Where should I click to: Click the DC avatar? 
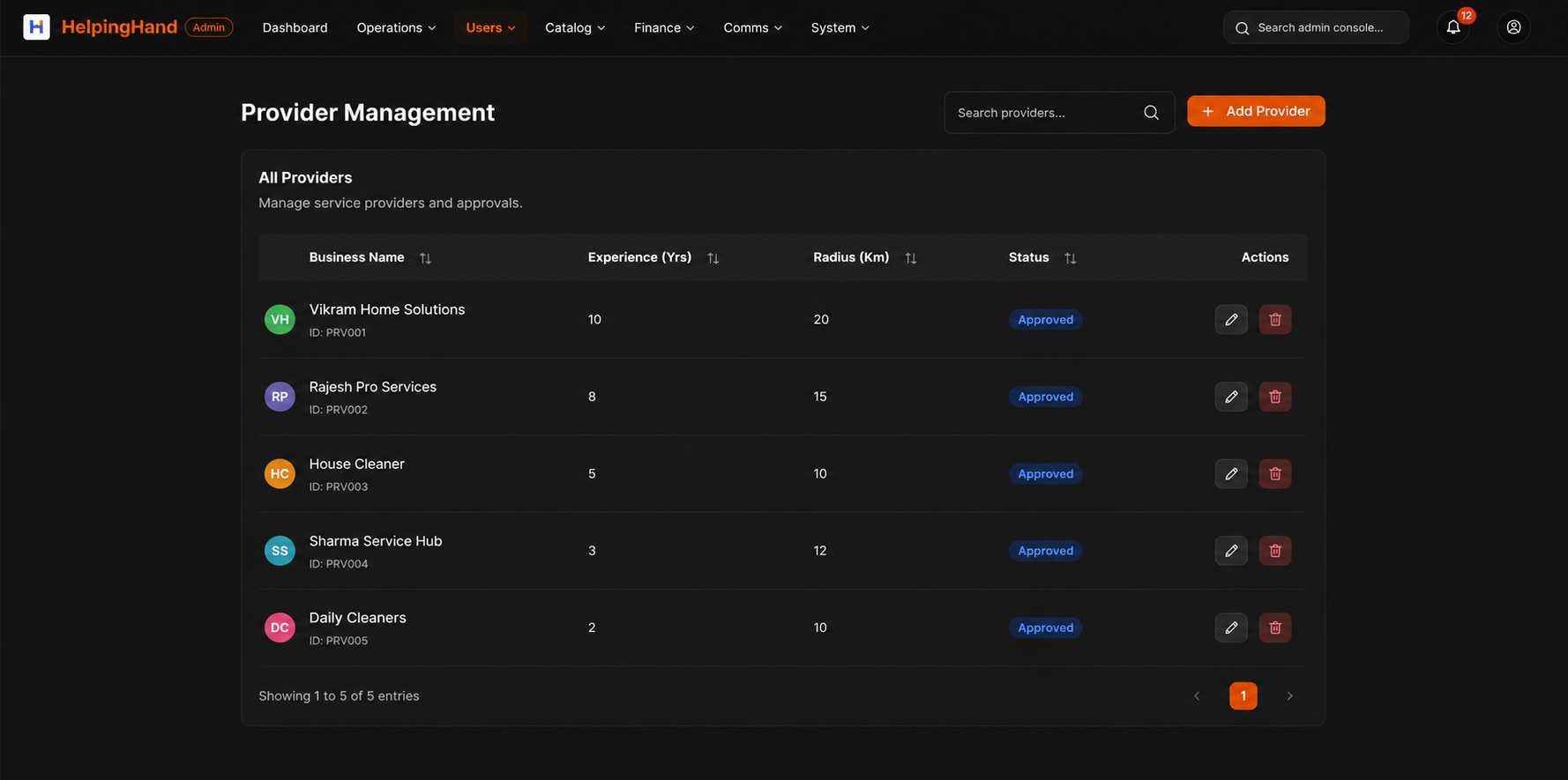[280, 628]
